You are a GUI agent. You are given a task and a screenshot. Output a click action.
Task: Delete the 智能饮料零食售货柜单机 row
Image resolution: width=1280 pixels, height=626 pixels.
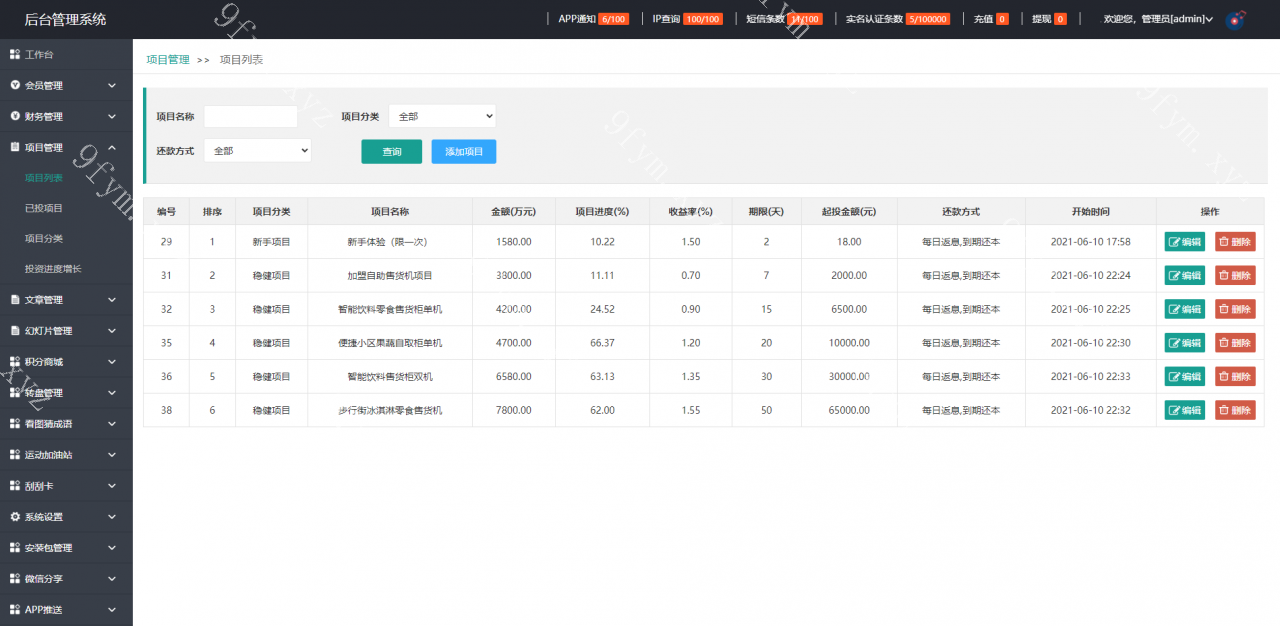(1235, 309)
